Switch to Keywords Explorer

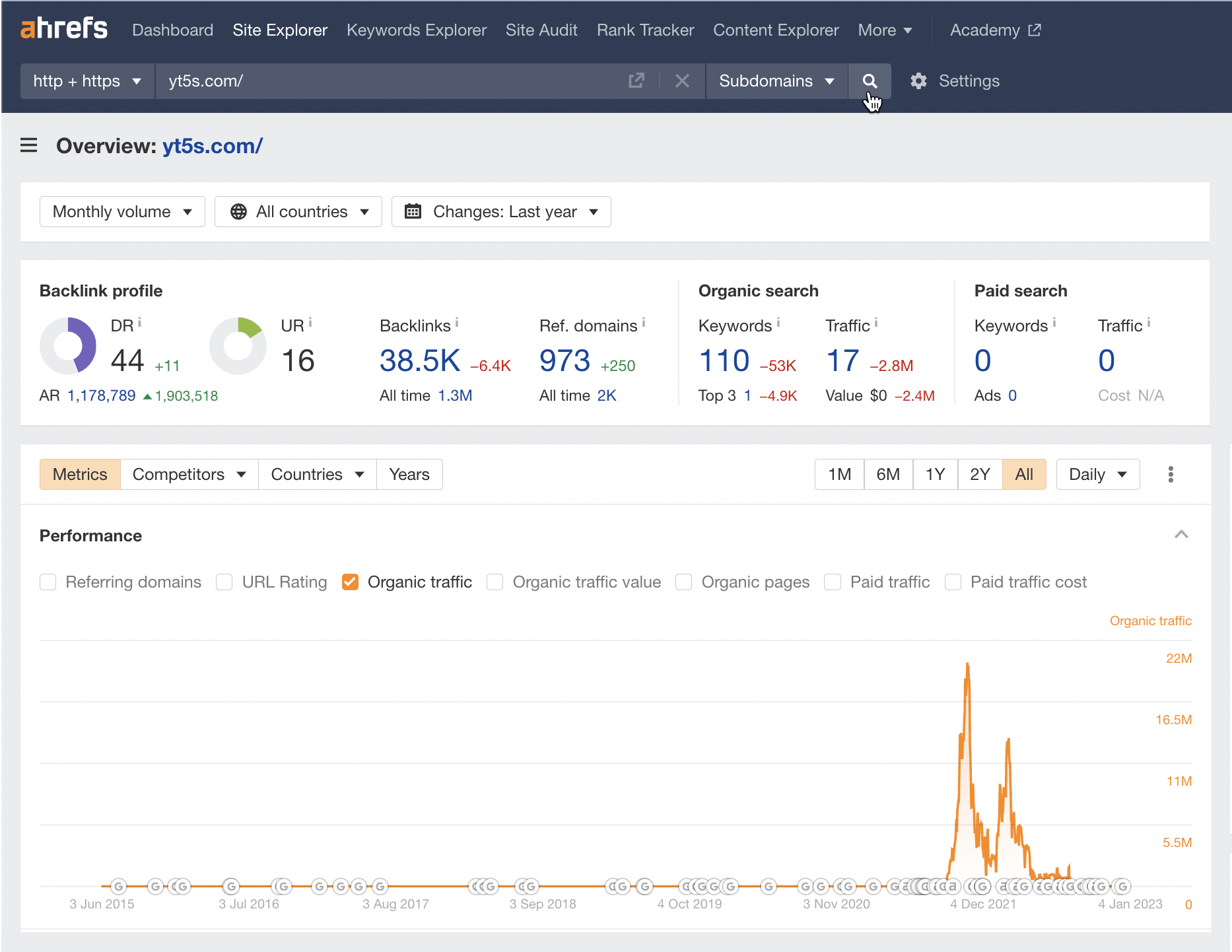point(416,30)
